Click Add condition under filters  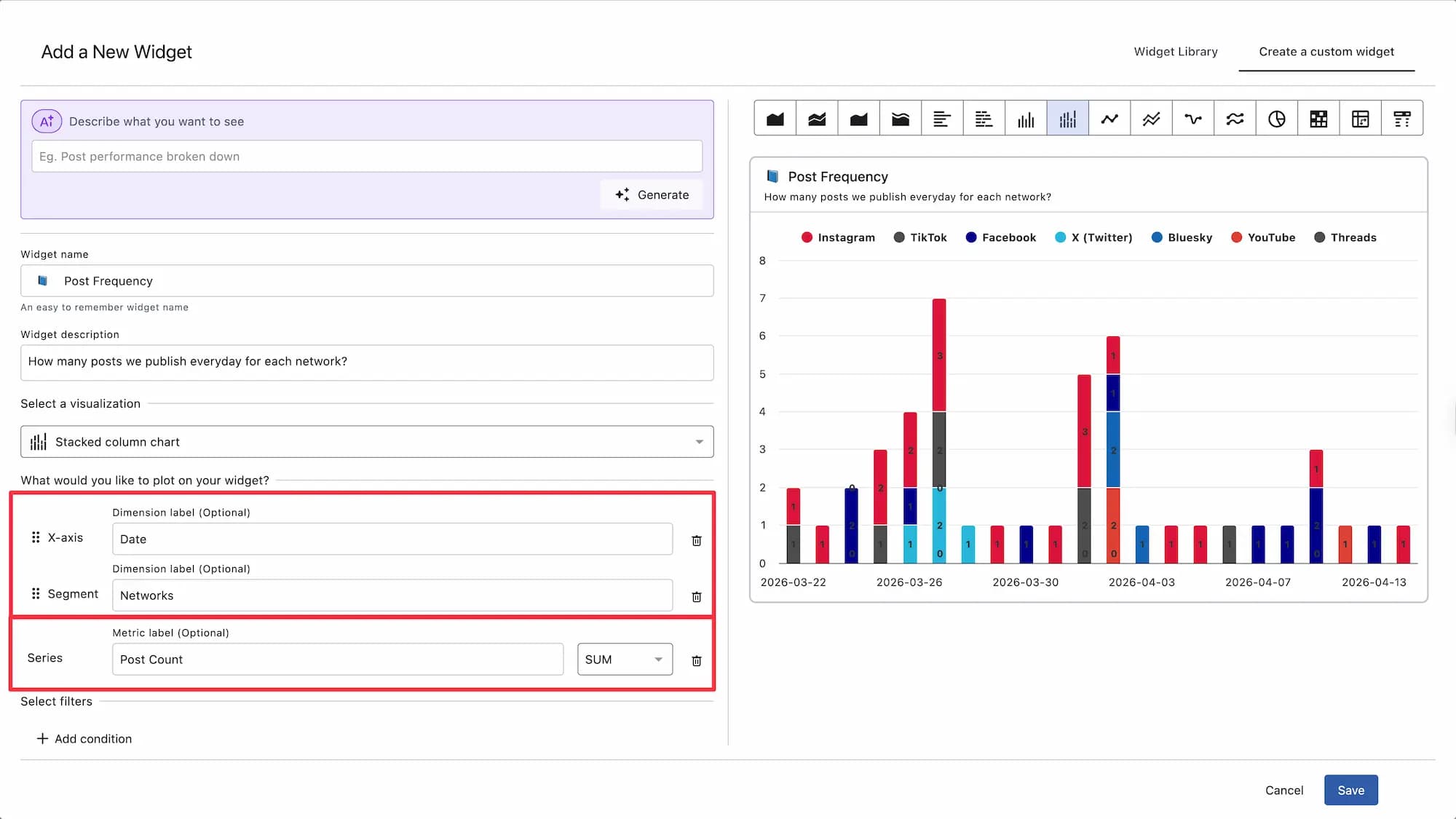coord(84,738)
